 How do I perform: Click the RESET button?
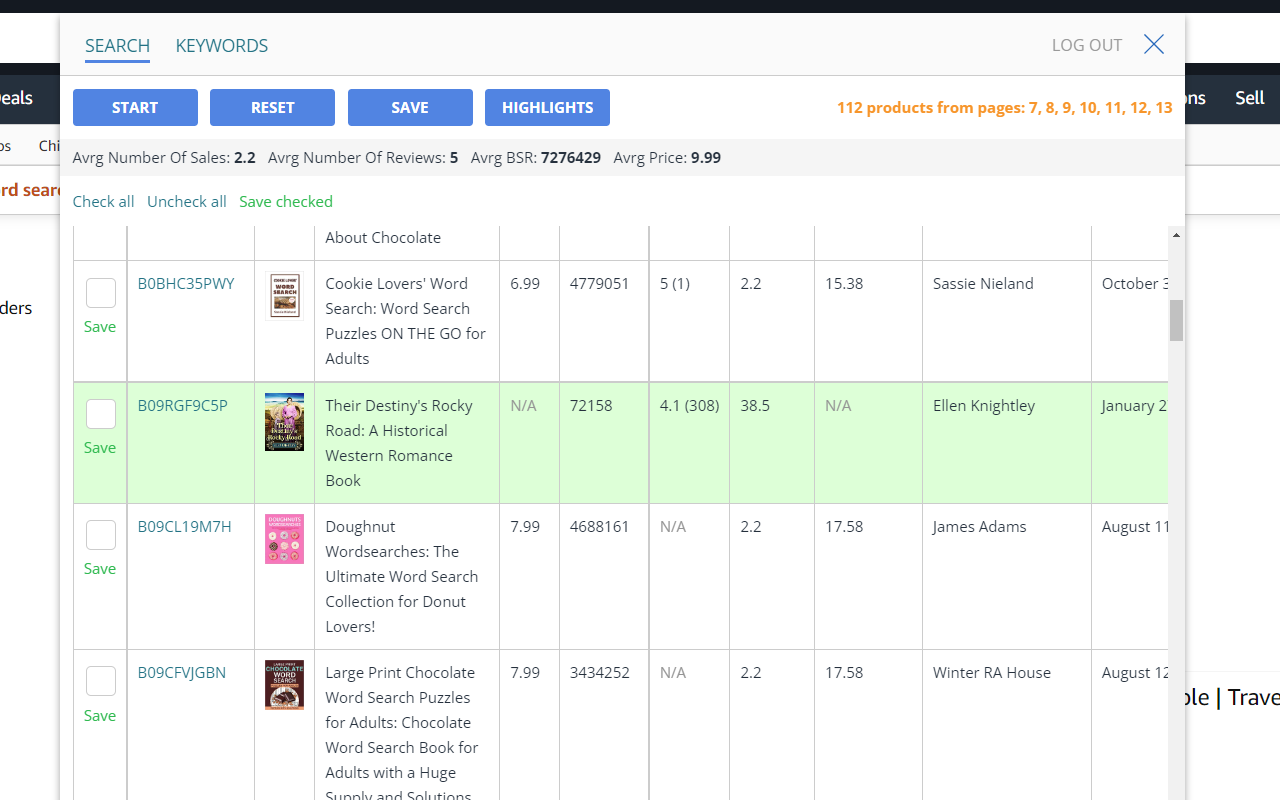272,108
